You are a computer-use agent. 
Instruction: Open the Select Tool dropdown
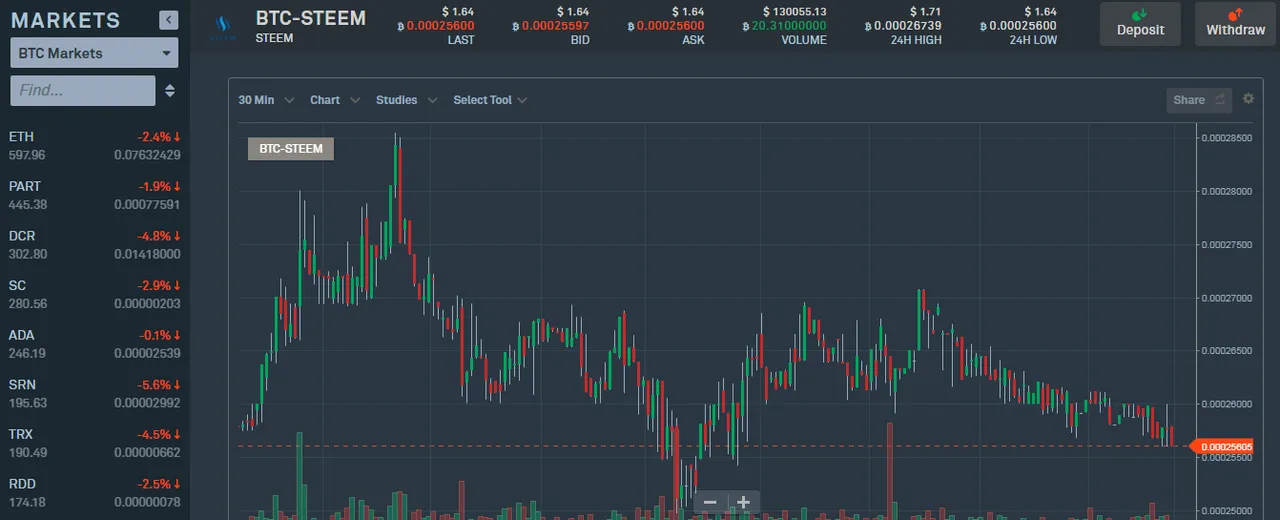click(490, 100)
